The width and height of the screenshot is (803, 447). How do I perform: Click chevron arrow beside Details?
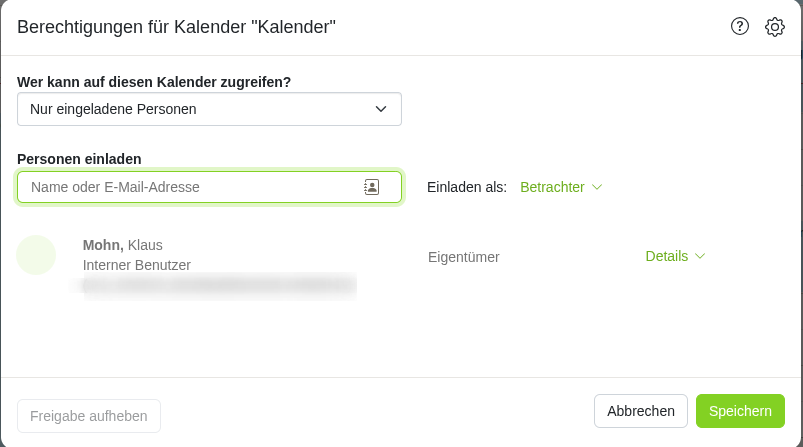click(700, 256)
